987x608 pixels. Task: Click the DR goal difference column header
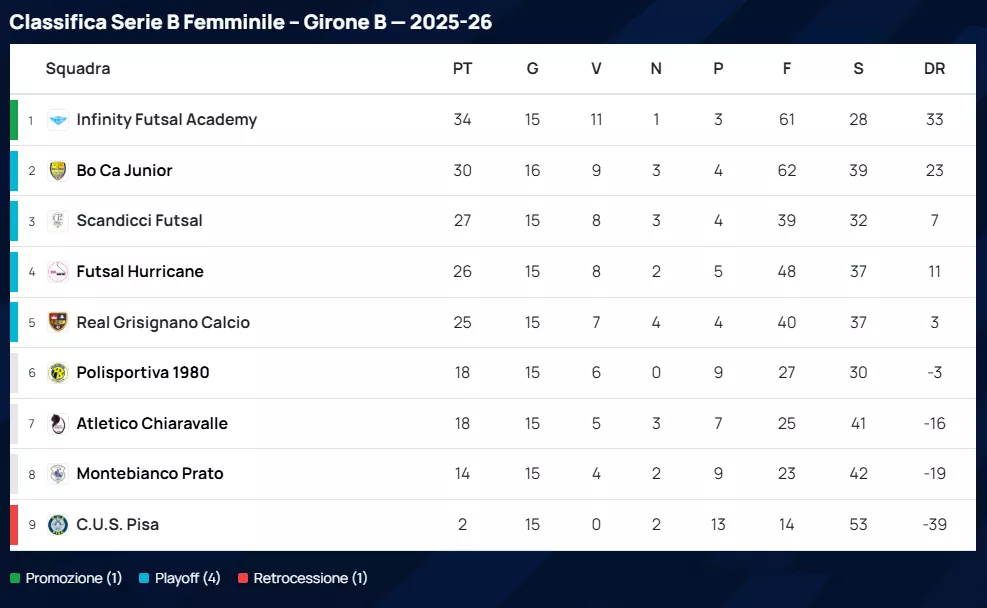[x=934, y=69]
